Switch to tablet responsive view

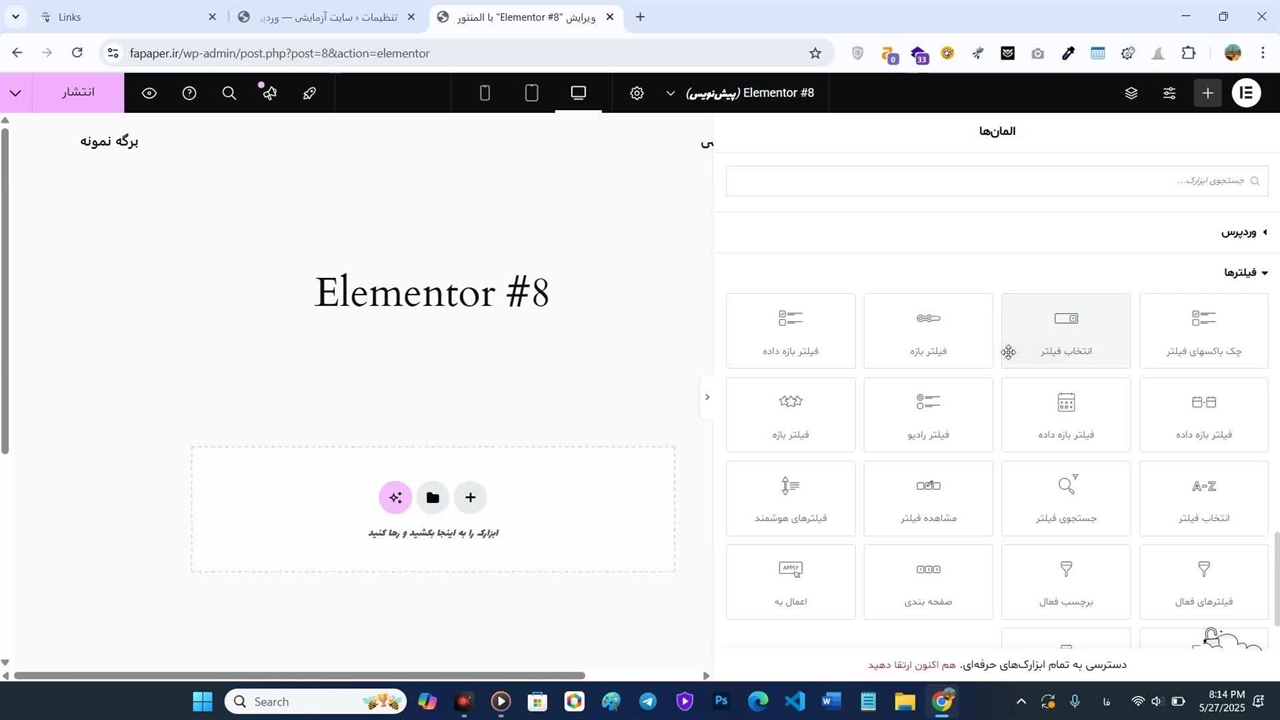[532, 93]
